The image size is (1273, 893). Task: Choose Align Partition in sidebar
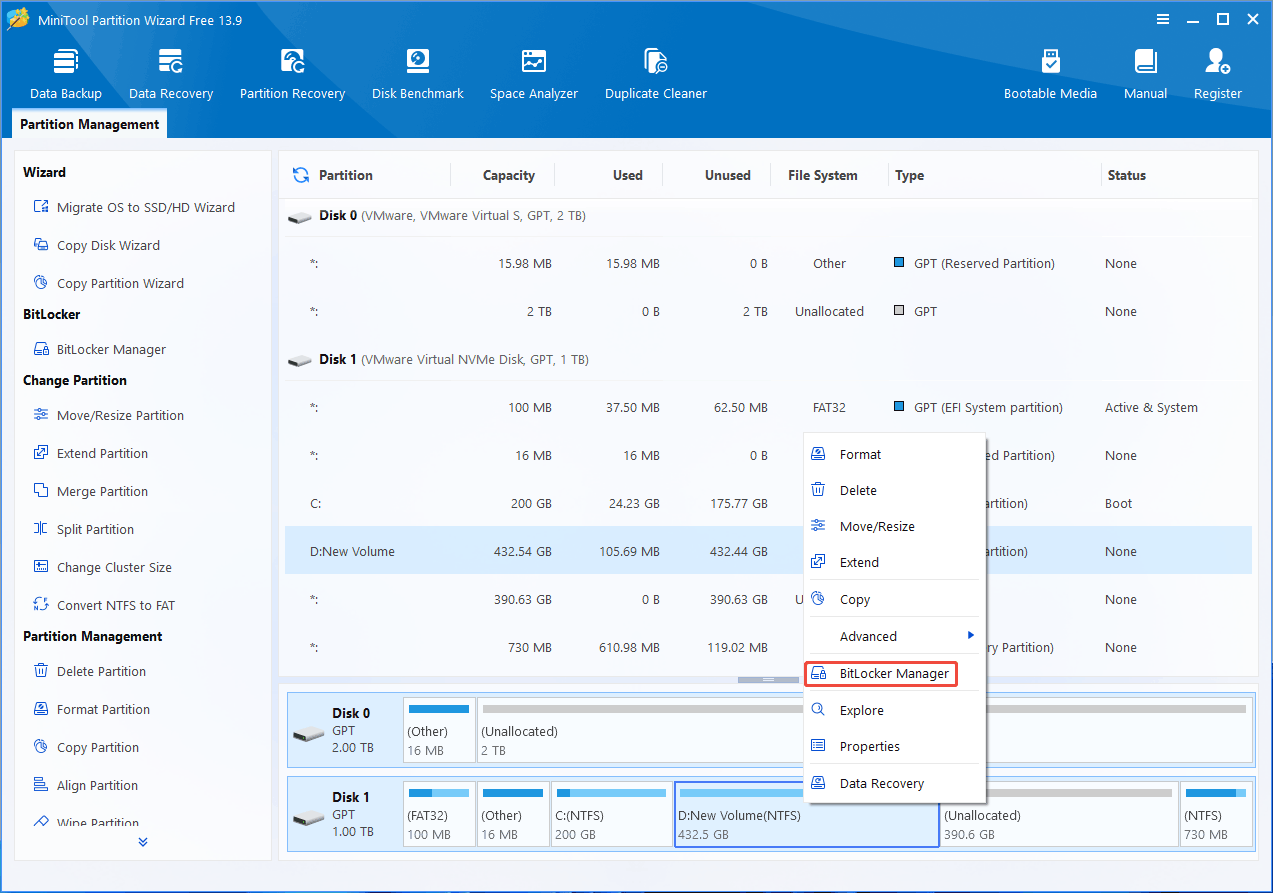coord(85,785)
